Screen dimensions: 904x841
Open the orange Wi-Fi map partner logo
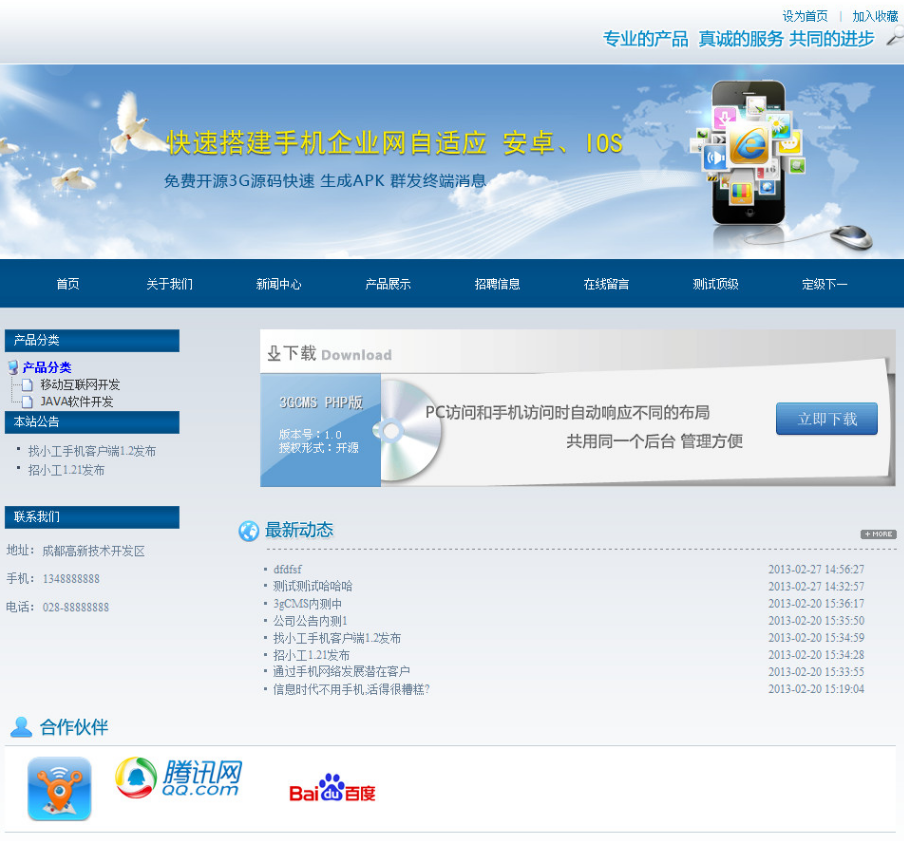coord(59,789)
